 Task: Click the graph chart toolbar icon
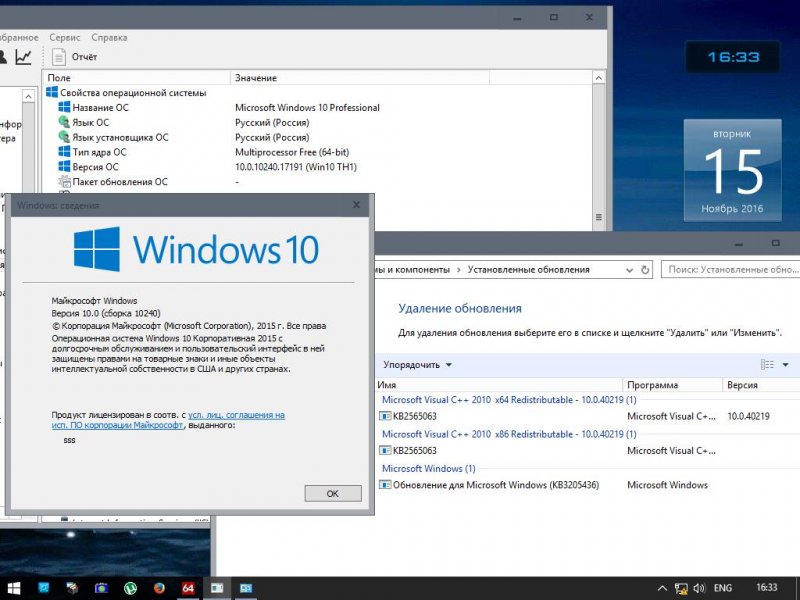point(23,57)
